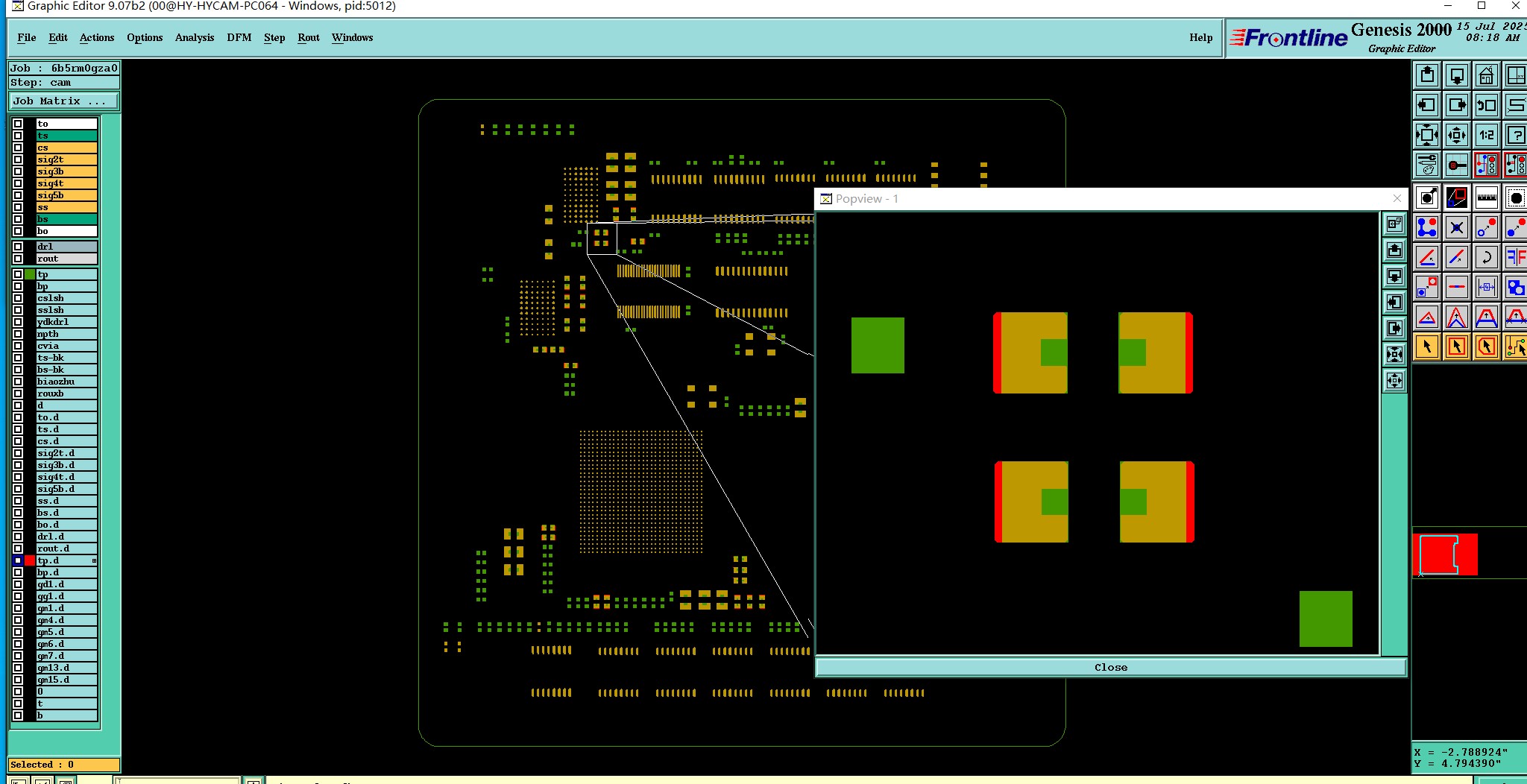Open the File menu

(x=27, y=37)
